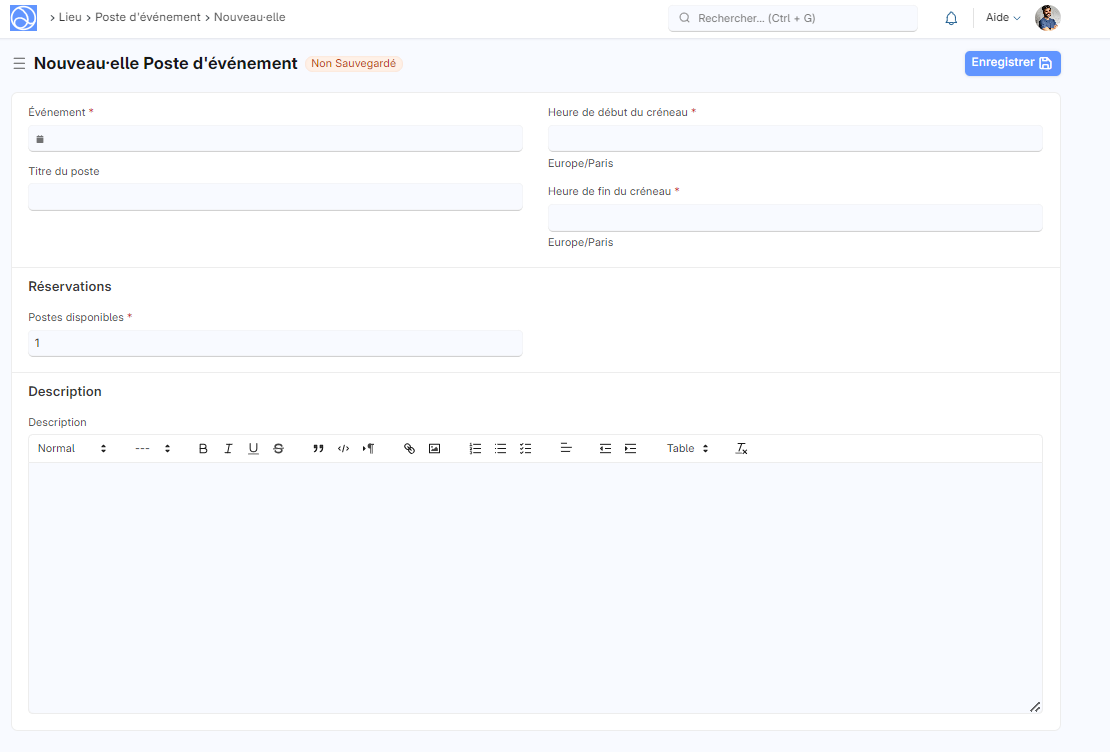
Task: Insert a hyperlink via link icon
Action: pos(409,449)
